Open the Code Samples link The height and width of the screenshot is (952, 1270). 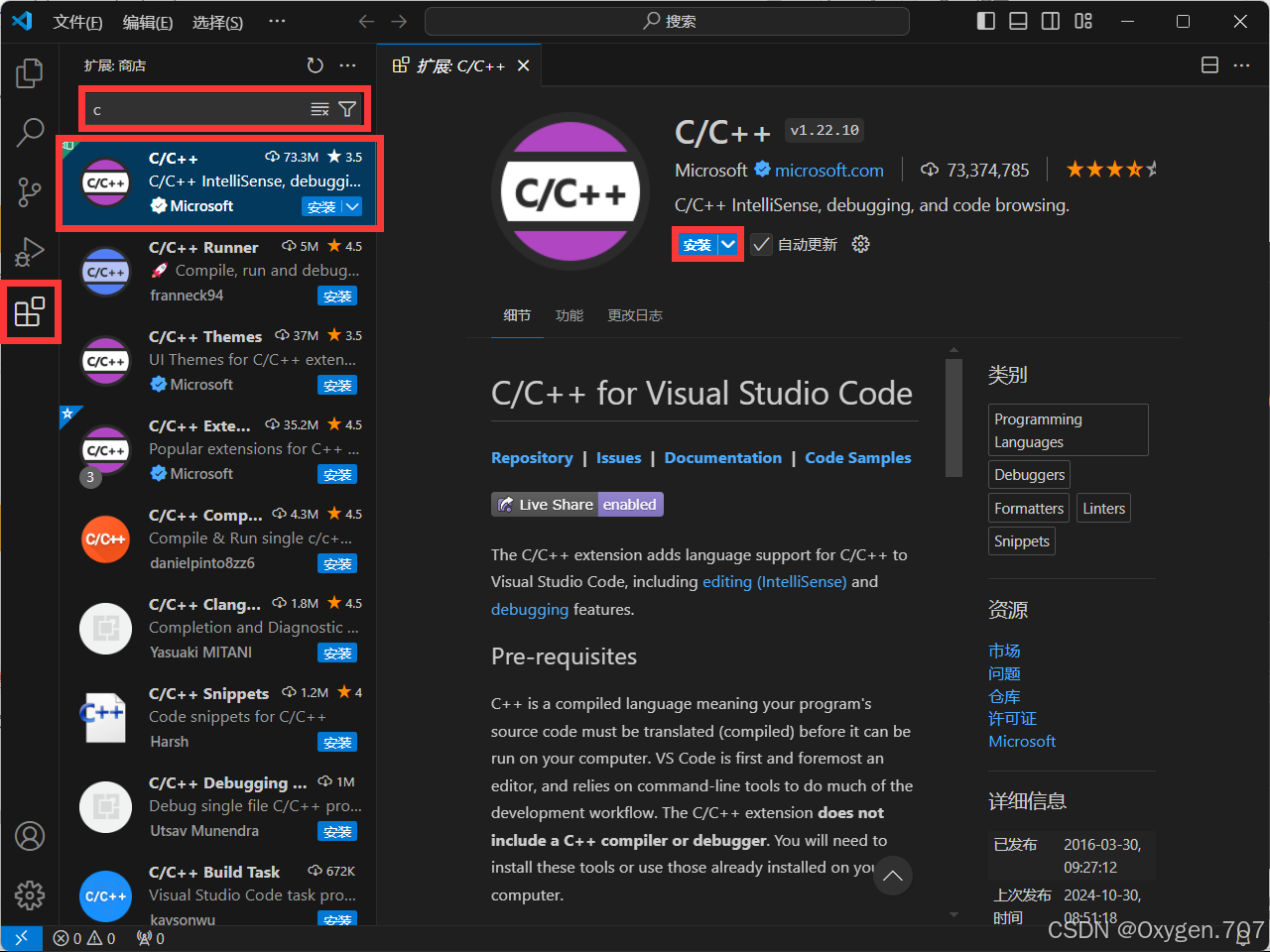(x=858, y=457)
